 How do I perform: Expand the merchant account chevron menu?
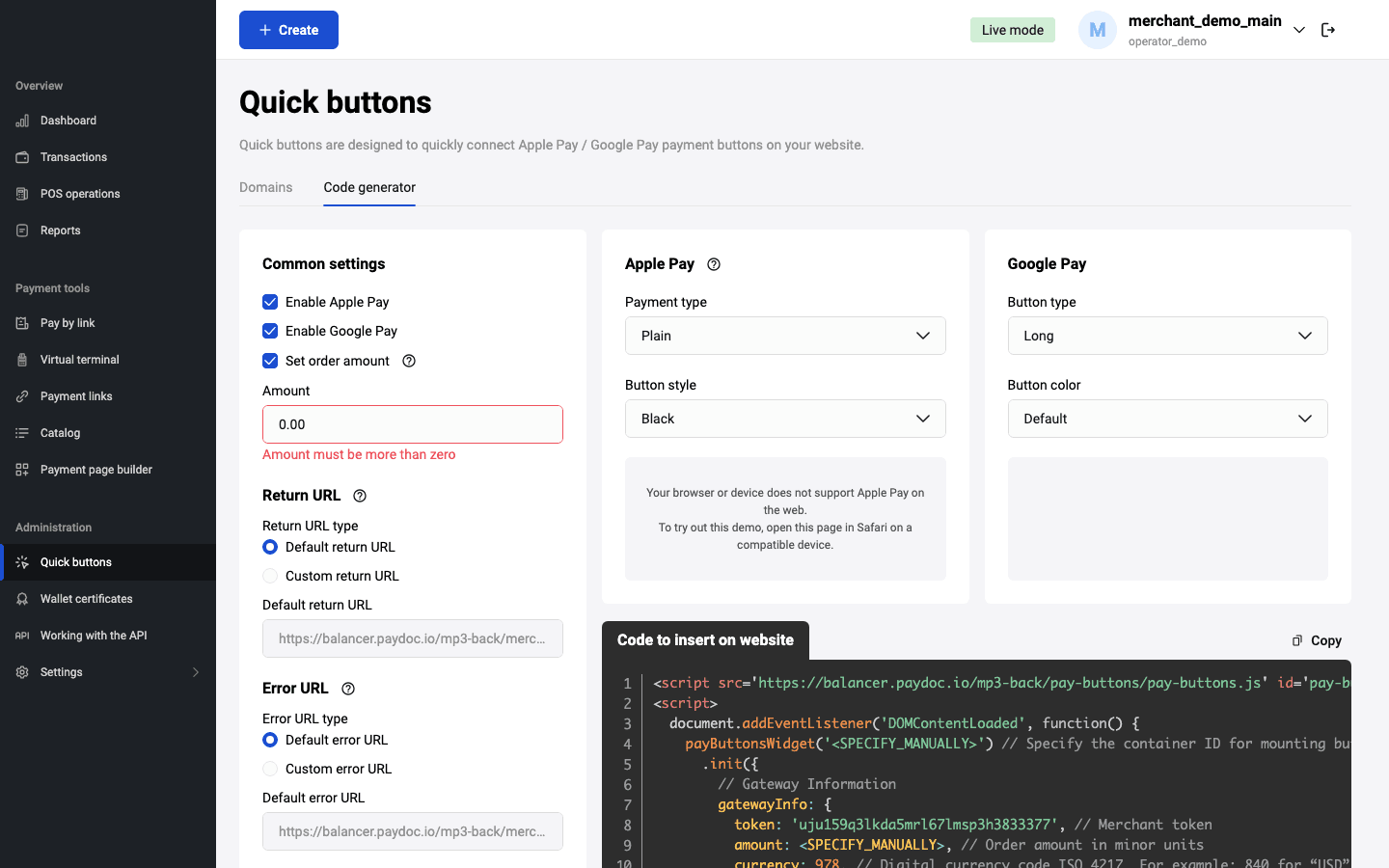1299,30
